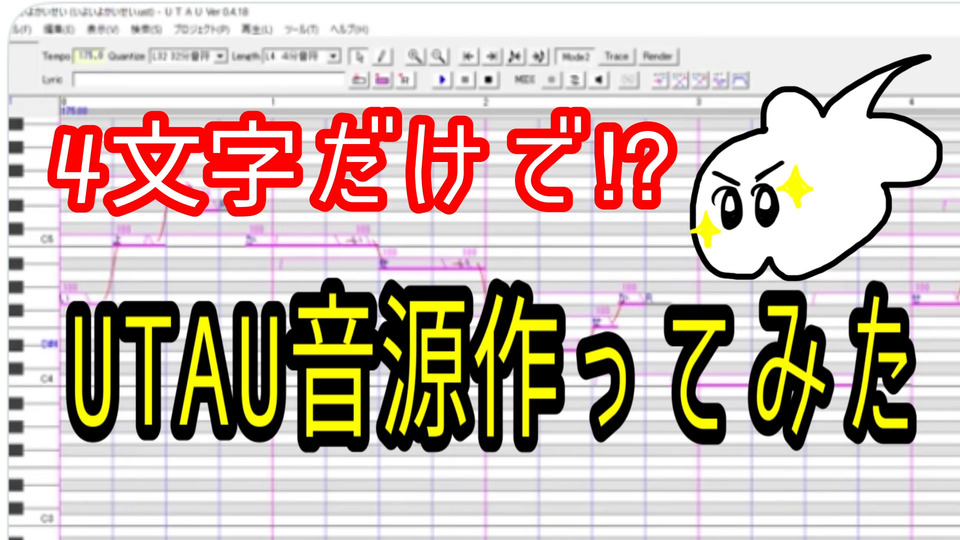Click the greyed-out icon after the speaker
Viewport: 960px width, 540px height.
pos(629,80)
